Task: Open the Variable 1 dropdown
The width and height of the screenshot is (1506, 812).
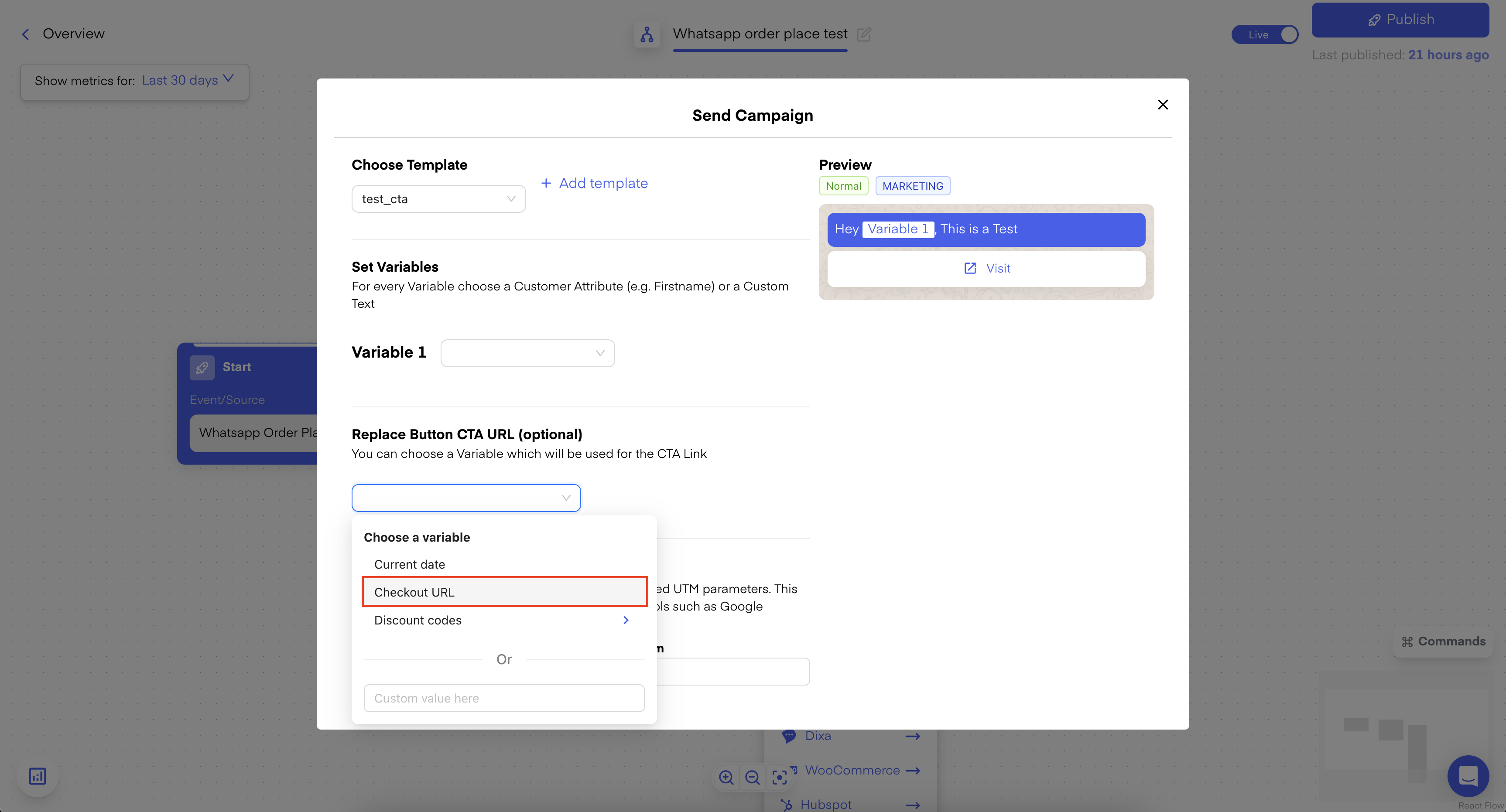Action: pos(527,353)
